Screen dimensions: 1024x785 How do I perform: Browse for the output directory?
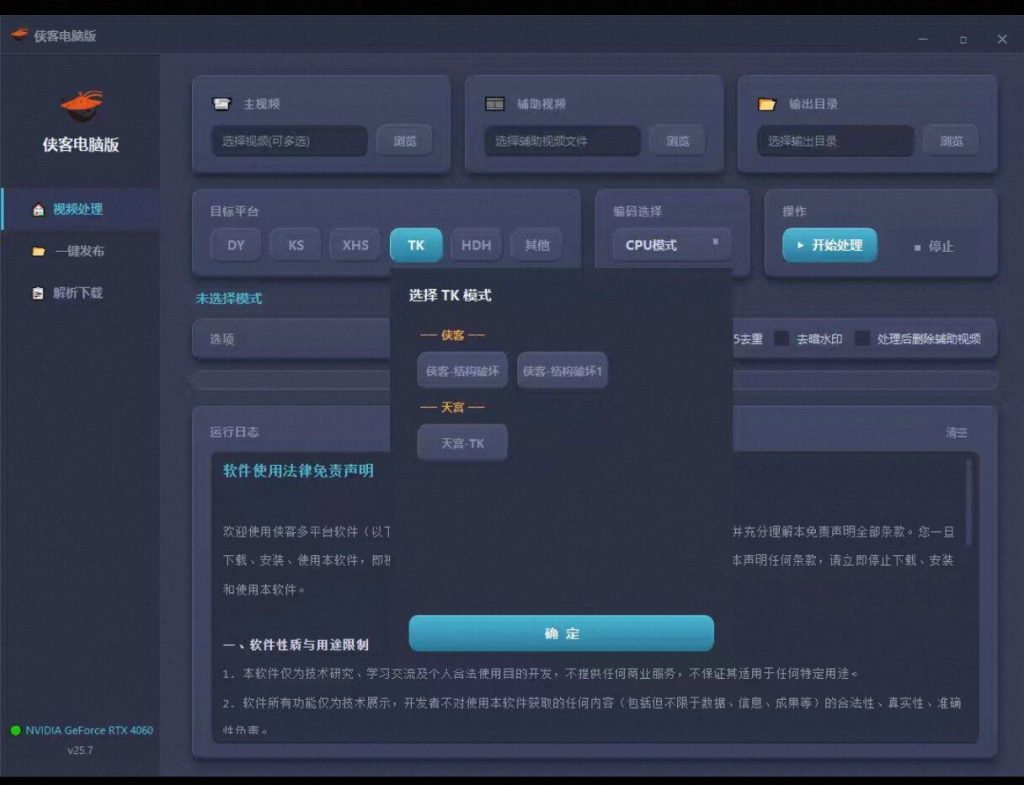pyautogui.click(x=952, y=141)
